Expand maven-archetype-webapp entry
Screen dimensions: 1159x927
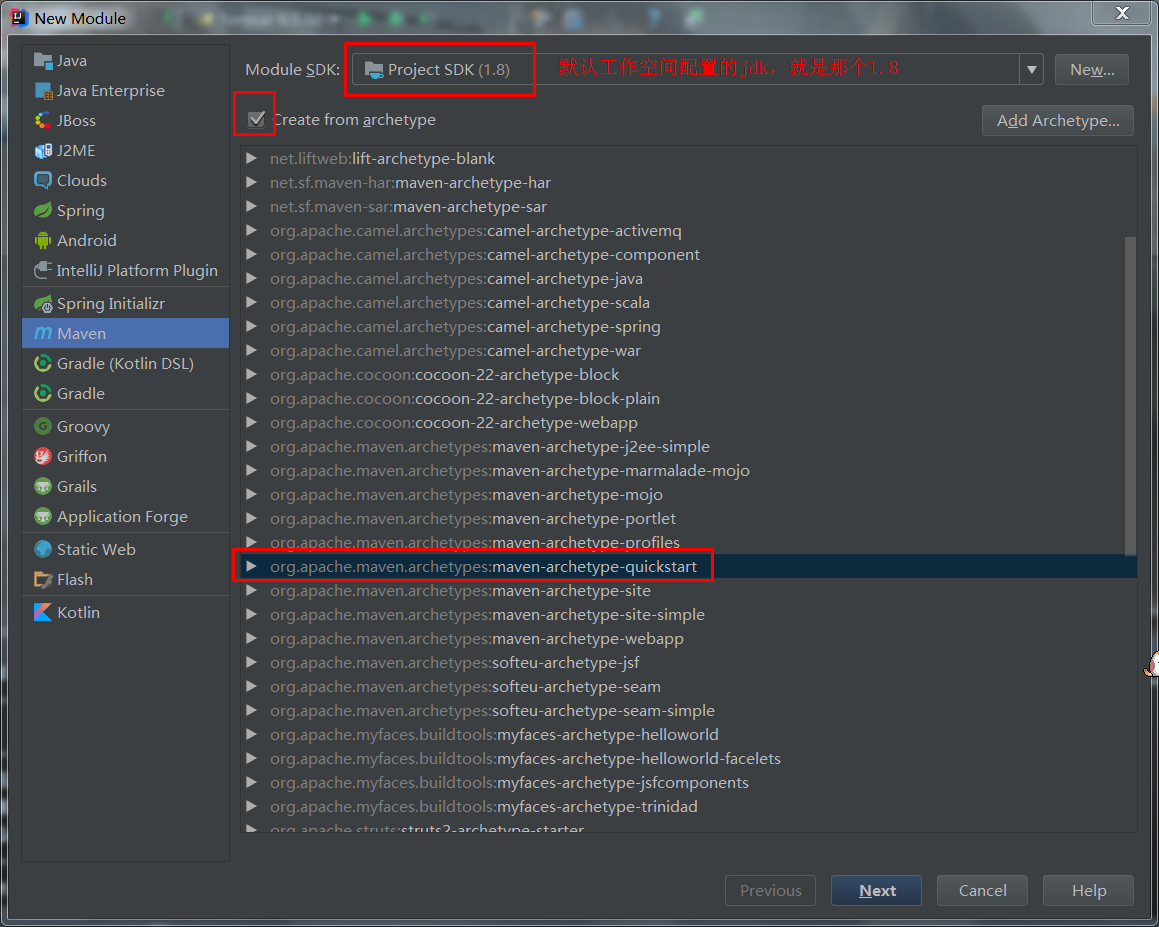point(251,638)
